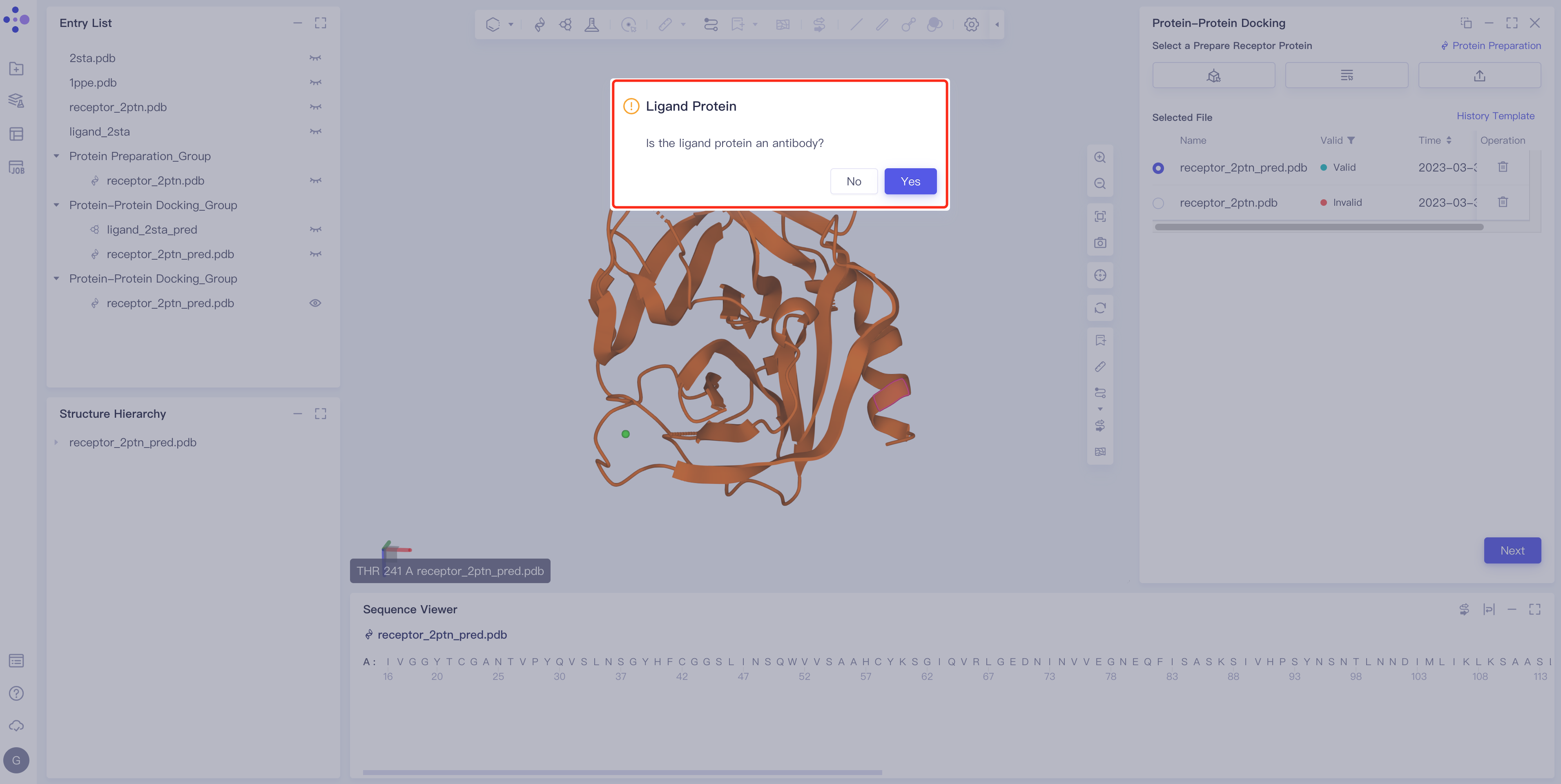Screen dimensions: 1561x784
Task: Collapse the Protein Preparation_Group tree
Action: coord(56,156)
